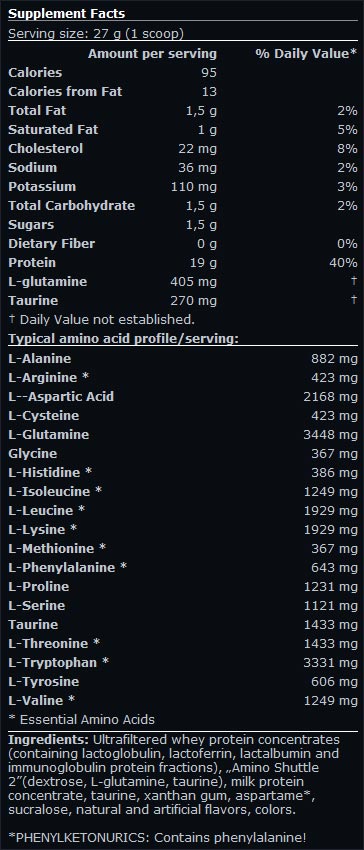Click the Supplement Facts heading
Viewport: 364px width, 850px height.
[66, 14]
